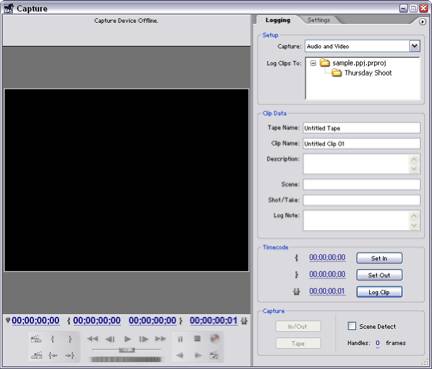This screenshot has height=369, width=432.
Task: Click the Next Scene icon
Action: tap(36, 339)
